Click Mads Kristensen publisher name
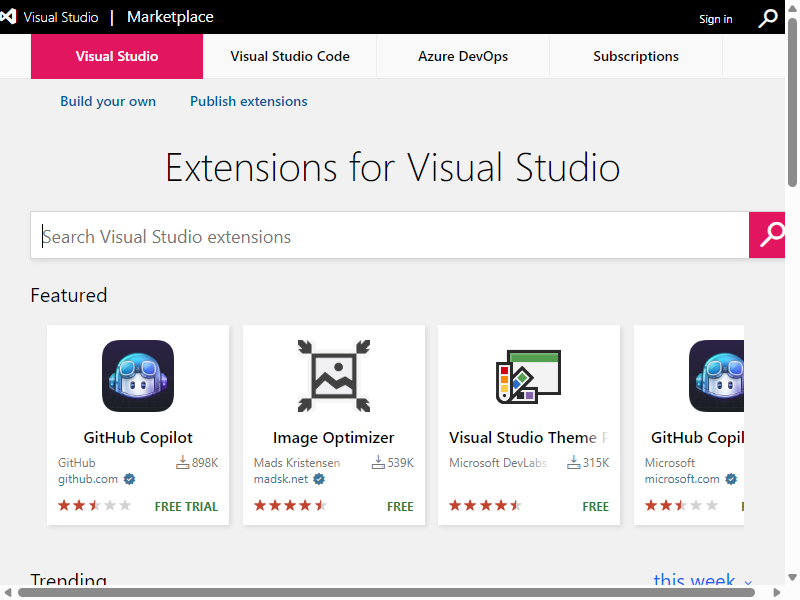The image size is (800, 600). pyautogui.click(x=297, y=463)
